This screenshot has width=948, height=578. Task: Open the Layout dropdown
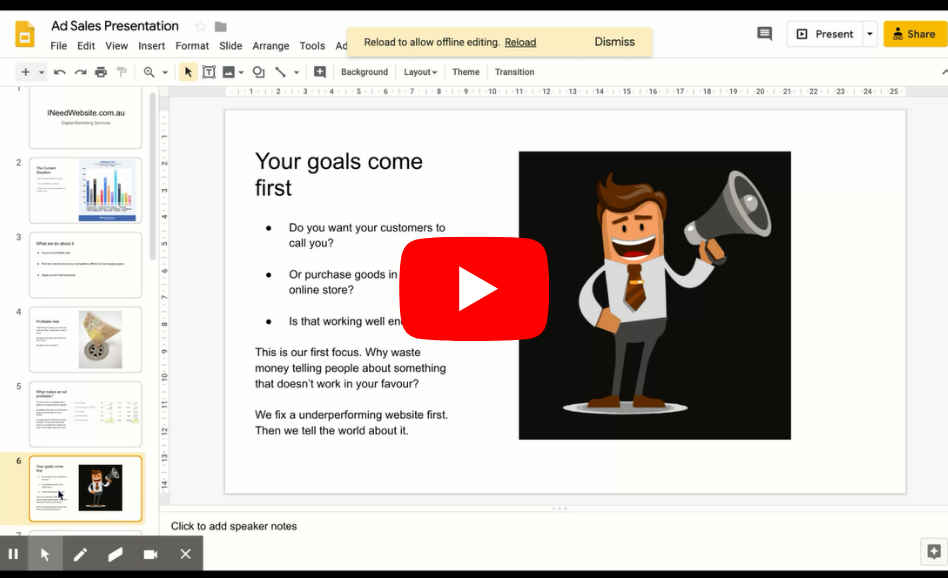[x=420, y=72]
